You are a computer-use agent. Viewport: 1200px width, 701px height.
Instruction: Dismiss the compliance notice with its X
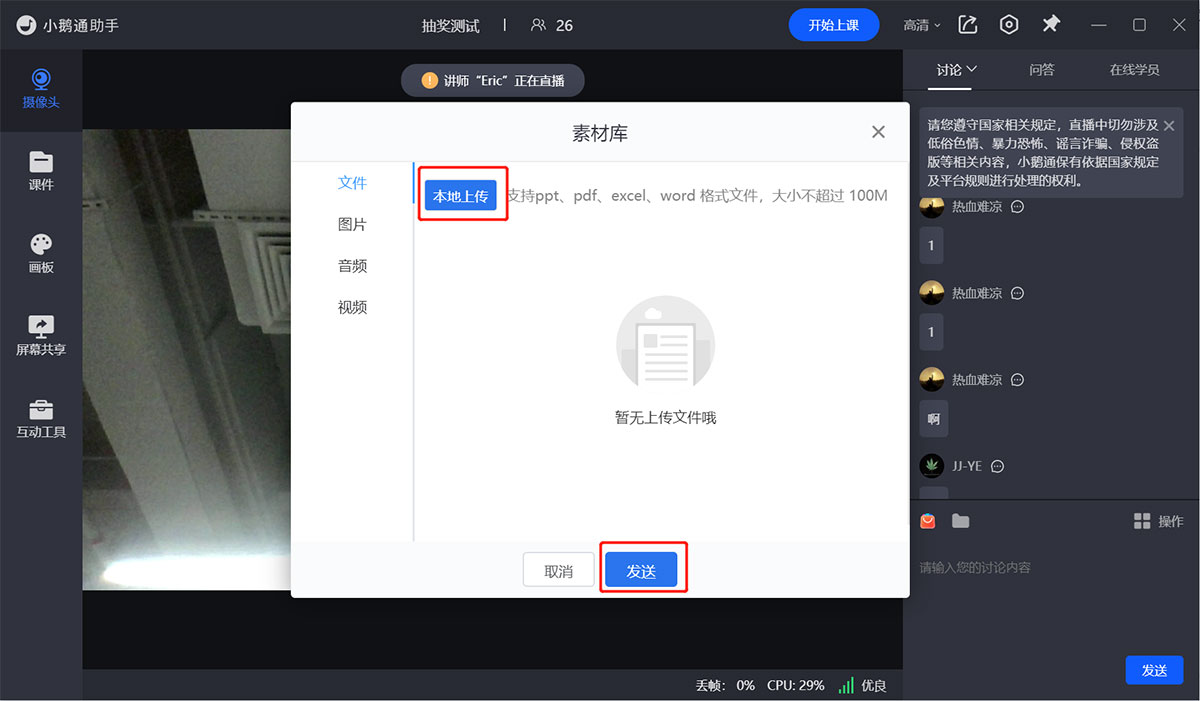point(1168,126)
